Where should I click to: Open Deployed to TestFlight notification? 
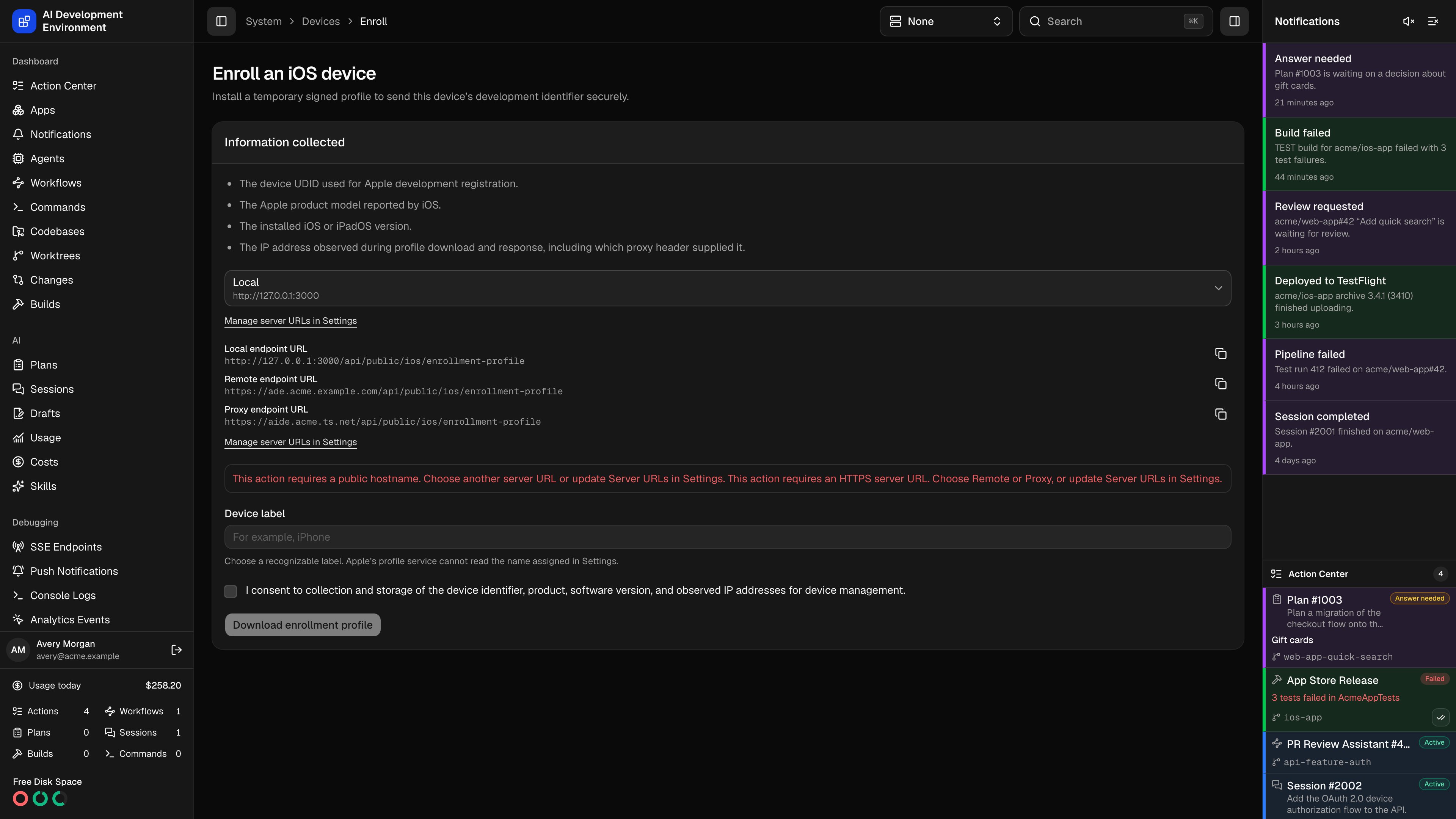[1359, 303]
